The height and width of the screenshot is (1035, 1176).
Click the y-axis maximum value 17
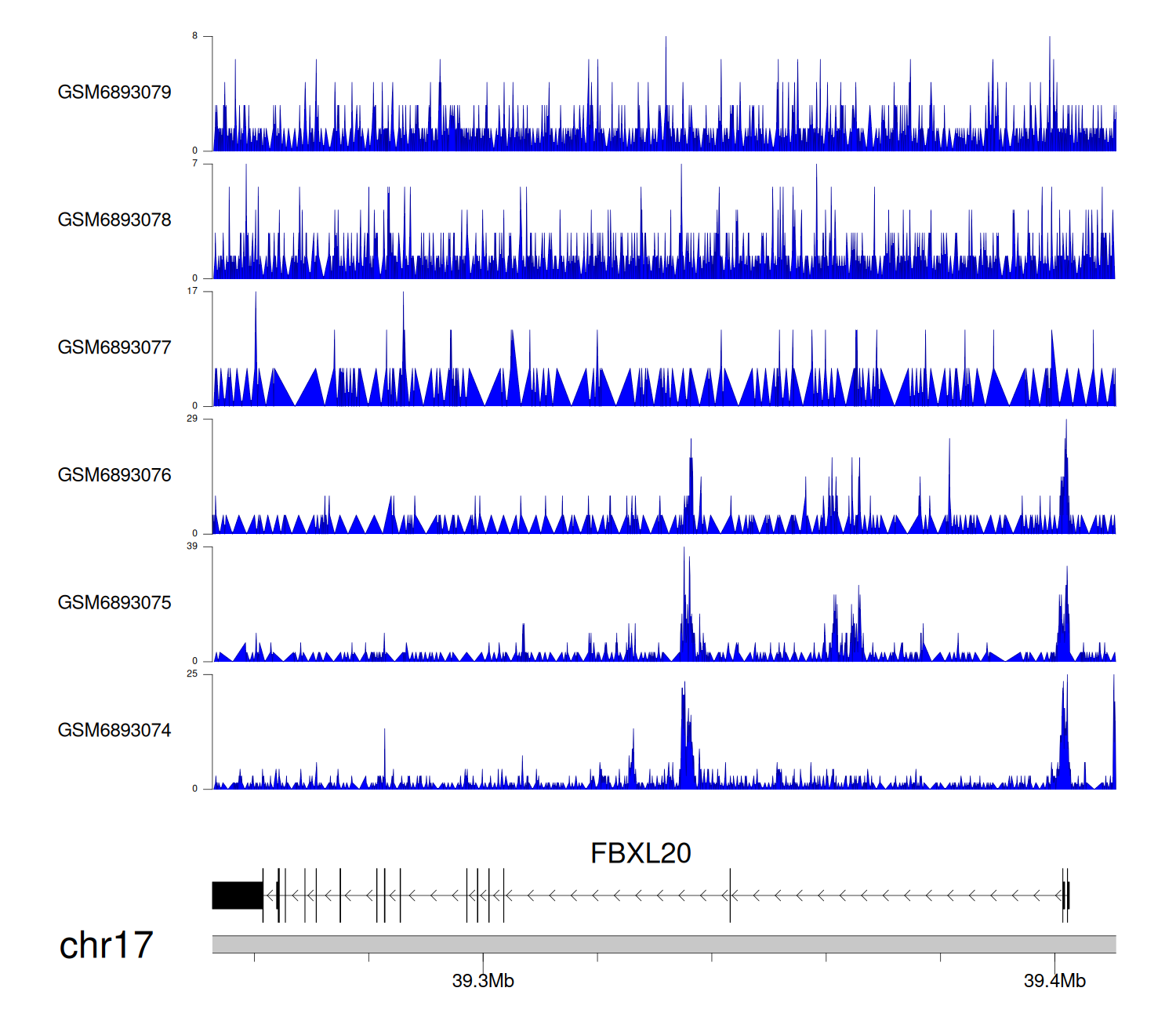(x=192, y=291)
